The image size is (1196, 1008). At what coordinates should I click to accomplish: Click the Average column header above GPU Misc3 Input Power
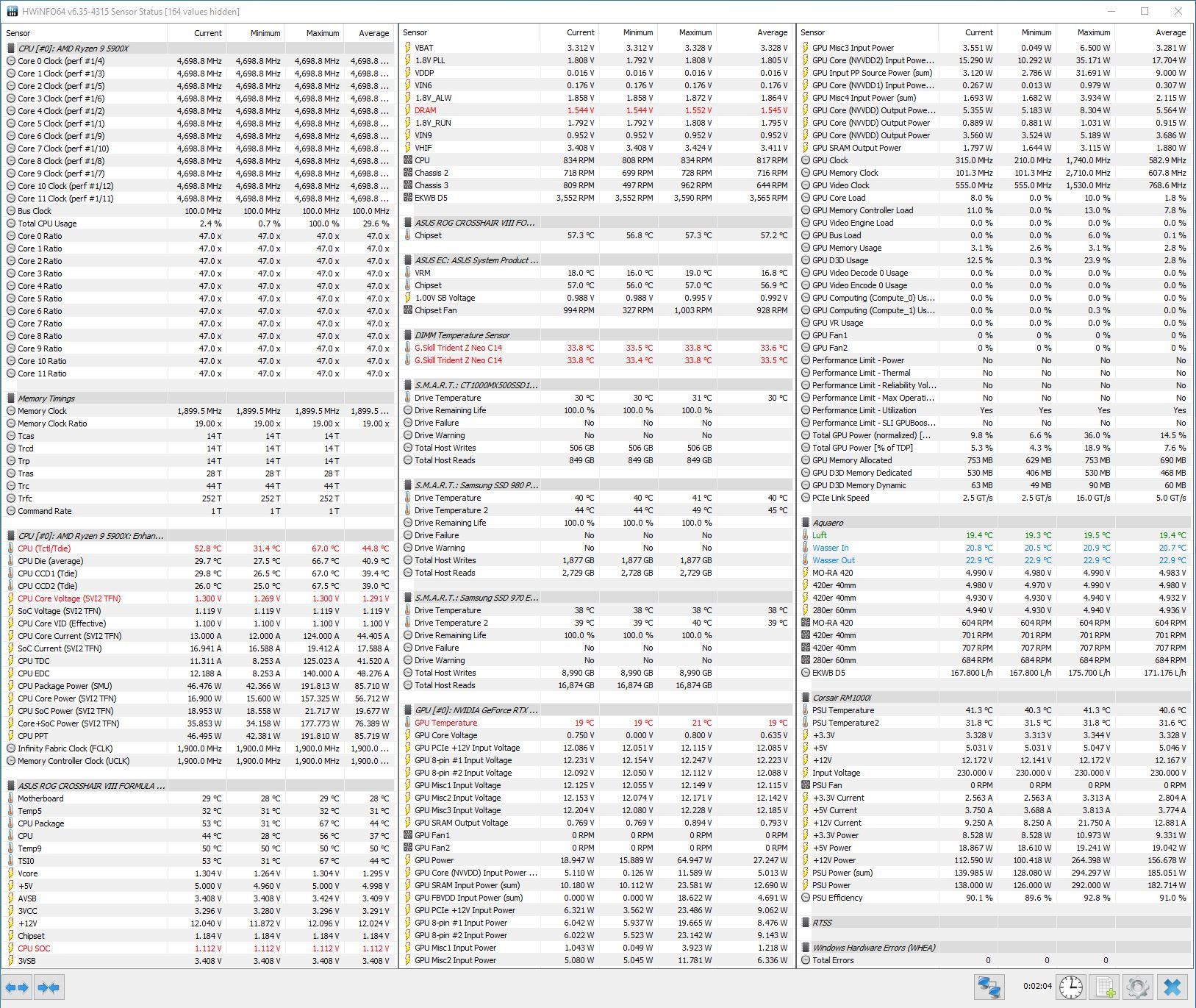point(1153,33)
